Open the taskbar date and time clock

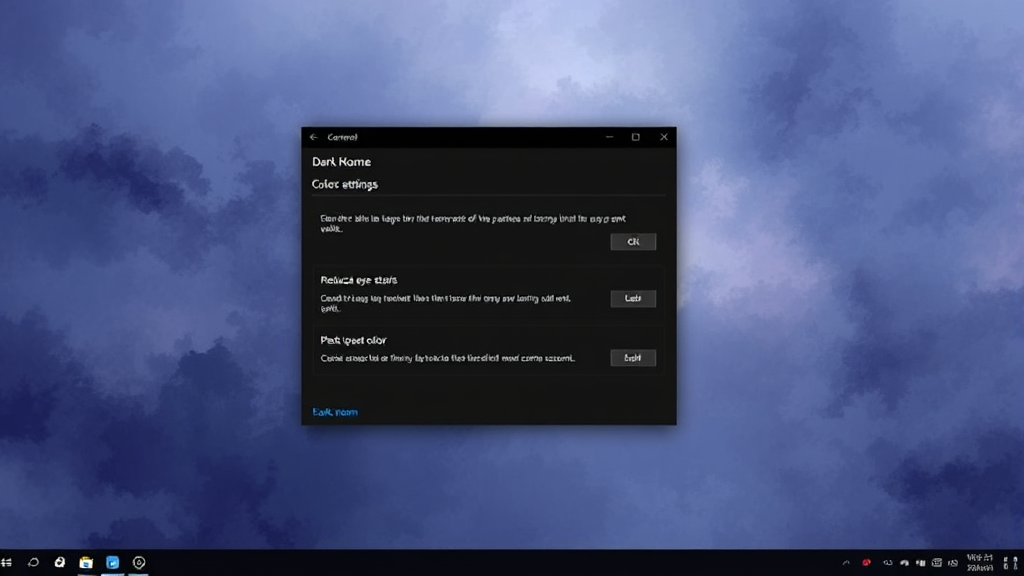click(980, 563)
